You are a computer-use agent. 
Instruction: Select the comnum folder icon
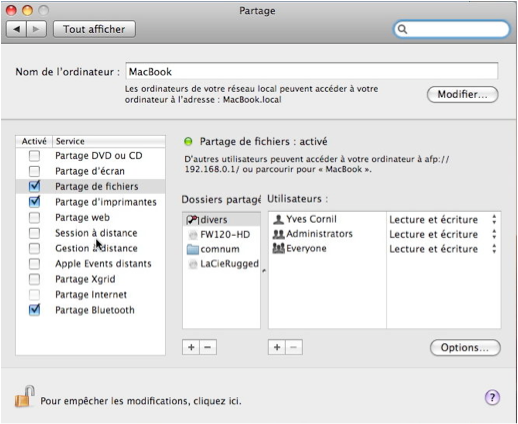193,249
